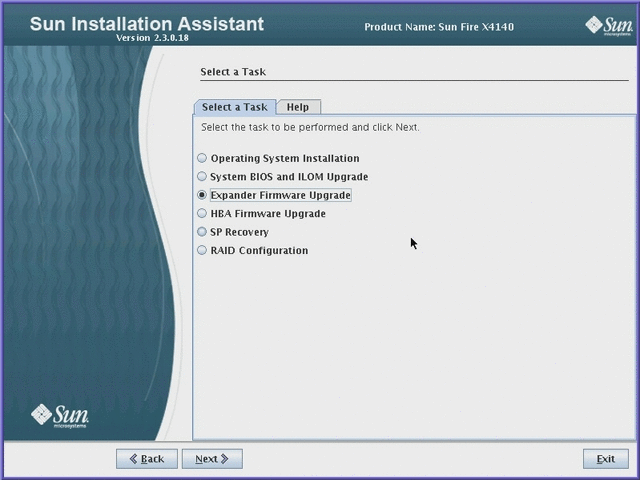Click the Next button
The width and height of the screenshot is (640, 480).
[x=212, y=459]
